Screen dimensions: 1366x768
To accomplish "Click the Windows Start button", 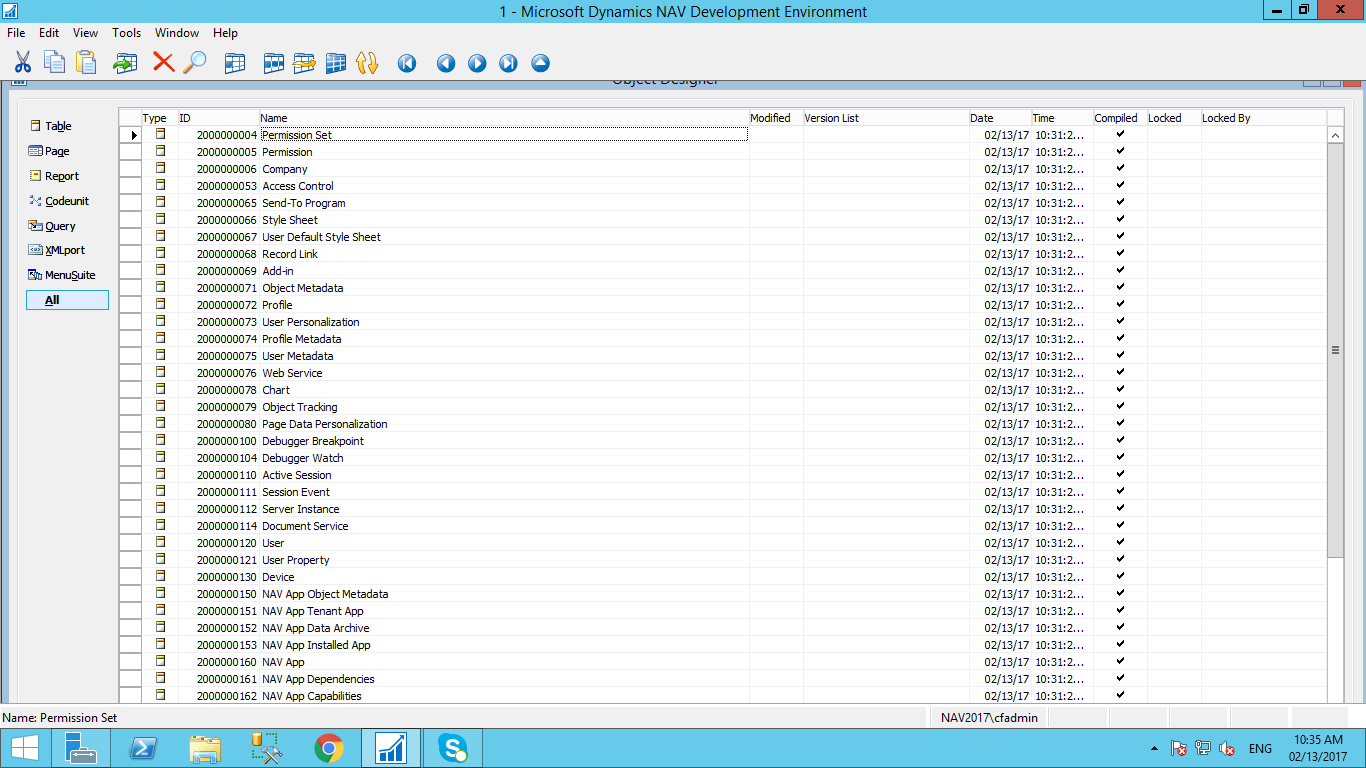I will [24, 748].
